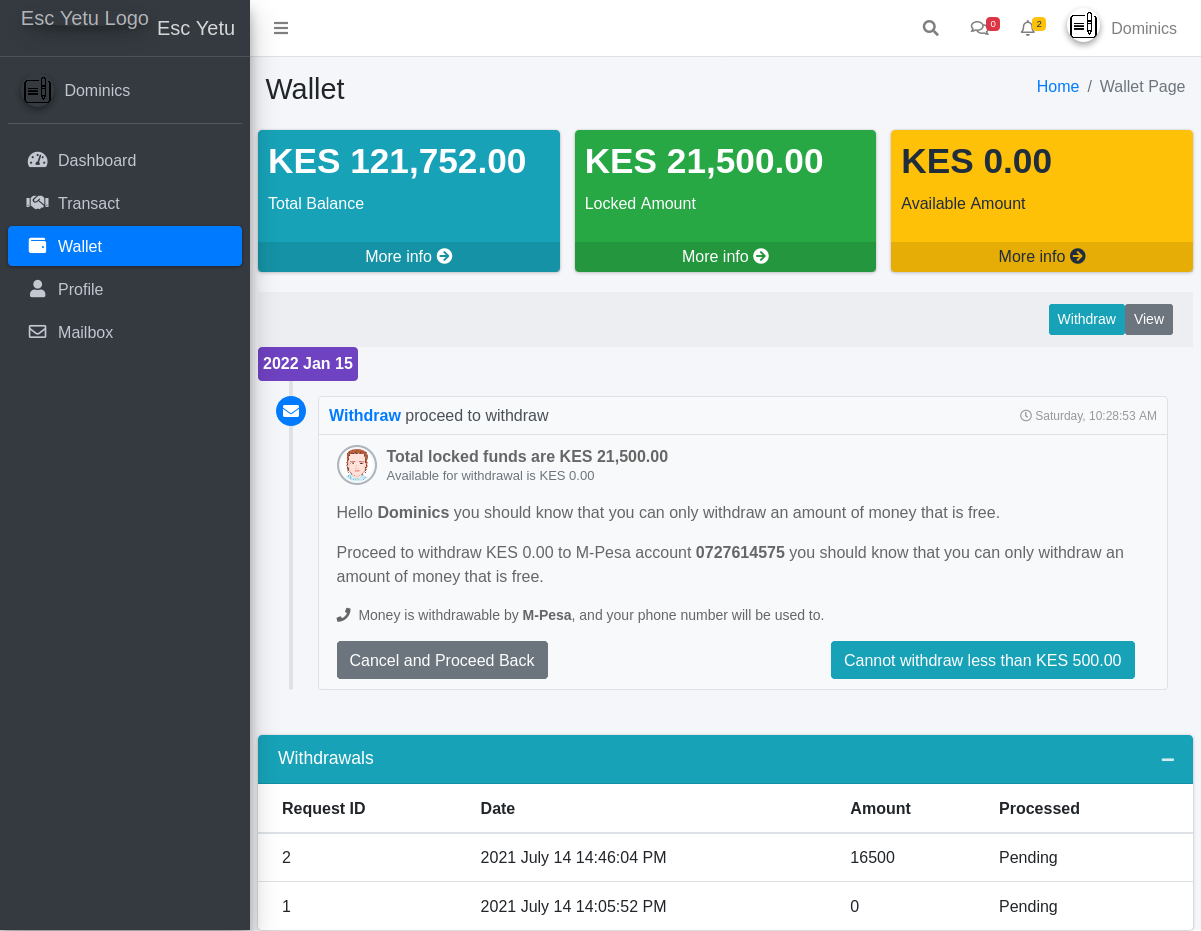Click Home breadcrumb link
This screenshot has width=1201, height=931.
coord(1057,87)
